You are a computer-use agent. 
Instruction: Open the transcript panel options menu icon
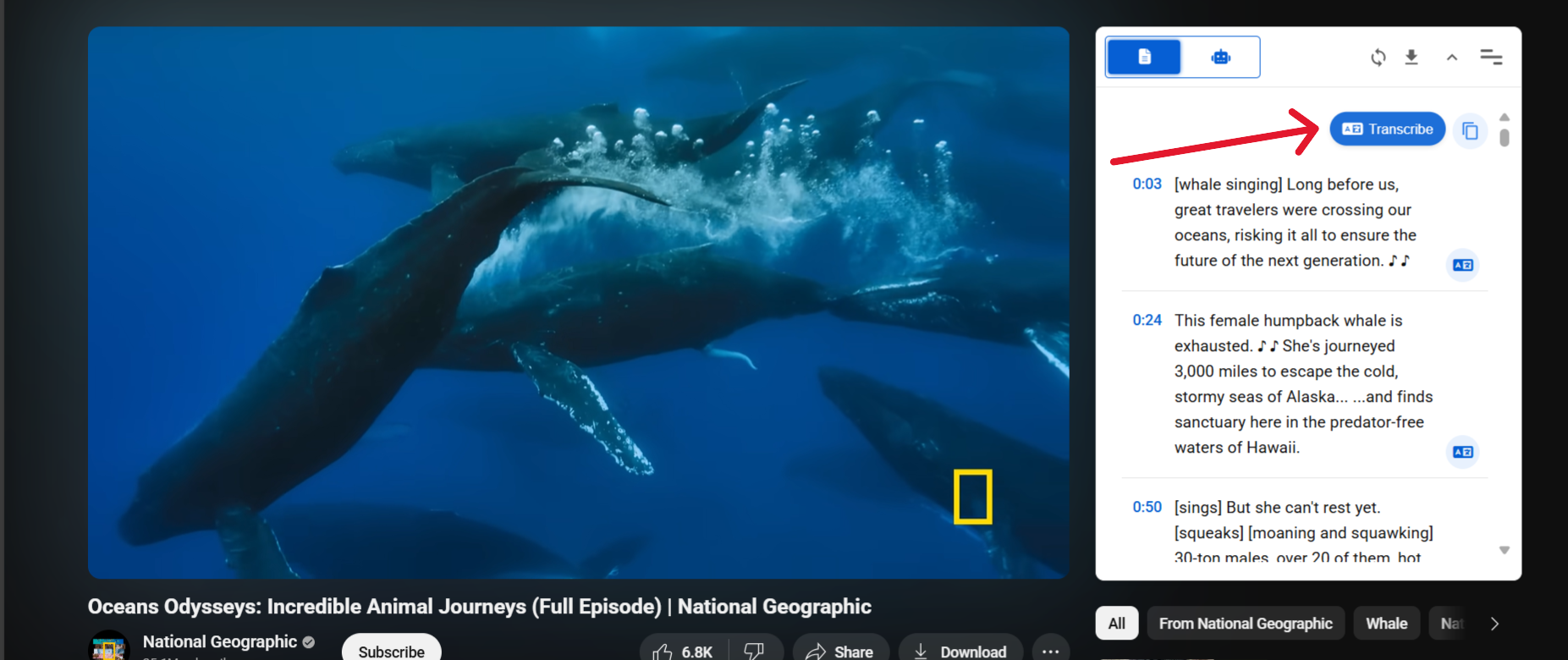coord(1491,58)
